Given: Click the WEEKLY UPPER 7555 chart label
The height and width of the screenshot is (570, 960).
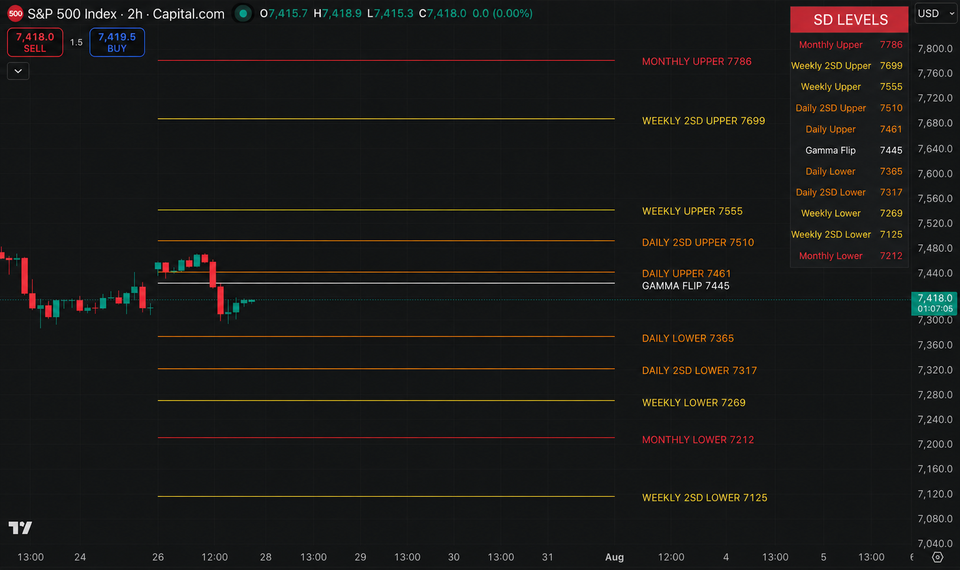Looking at the screenshot, I should 692,211.
